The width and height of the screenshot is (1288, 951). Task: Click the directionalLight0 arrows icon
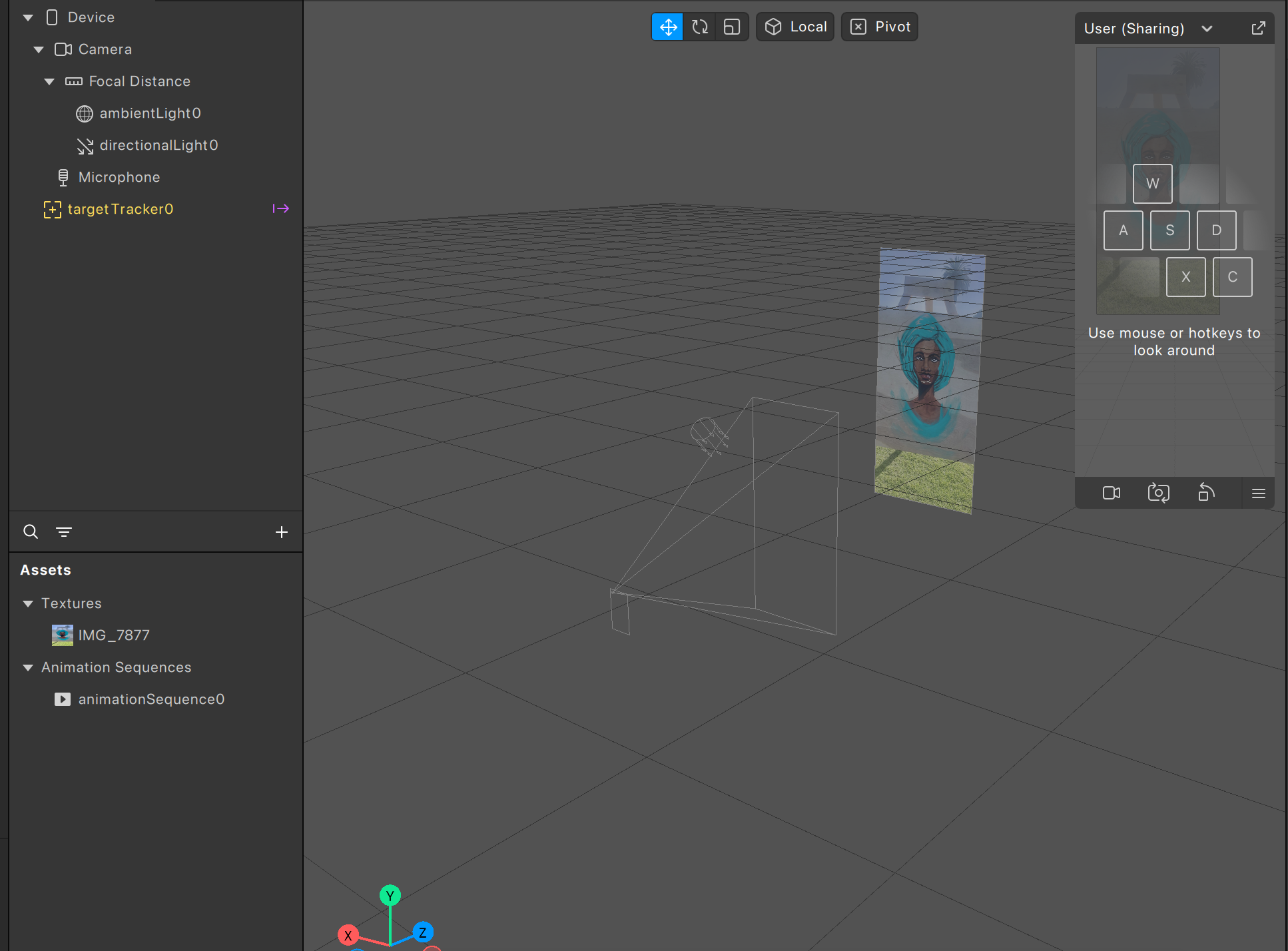tap(85, 146)
